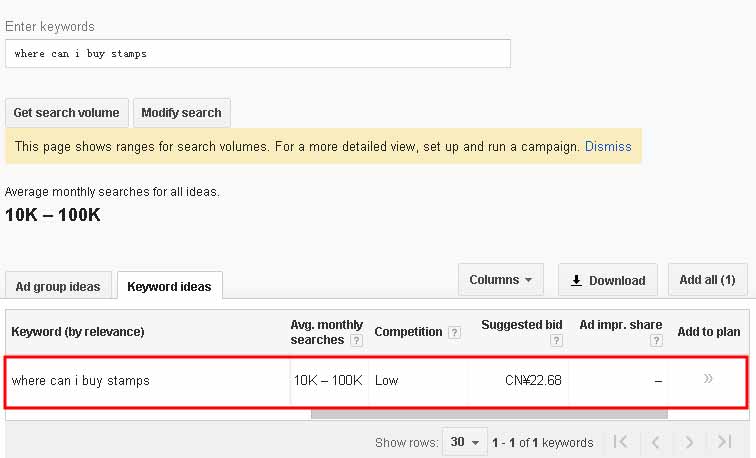Switch to the Ad group ideas tab
This screenshot has height=458, width=756.
[x=58, y=286]
